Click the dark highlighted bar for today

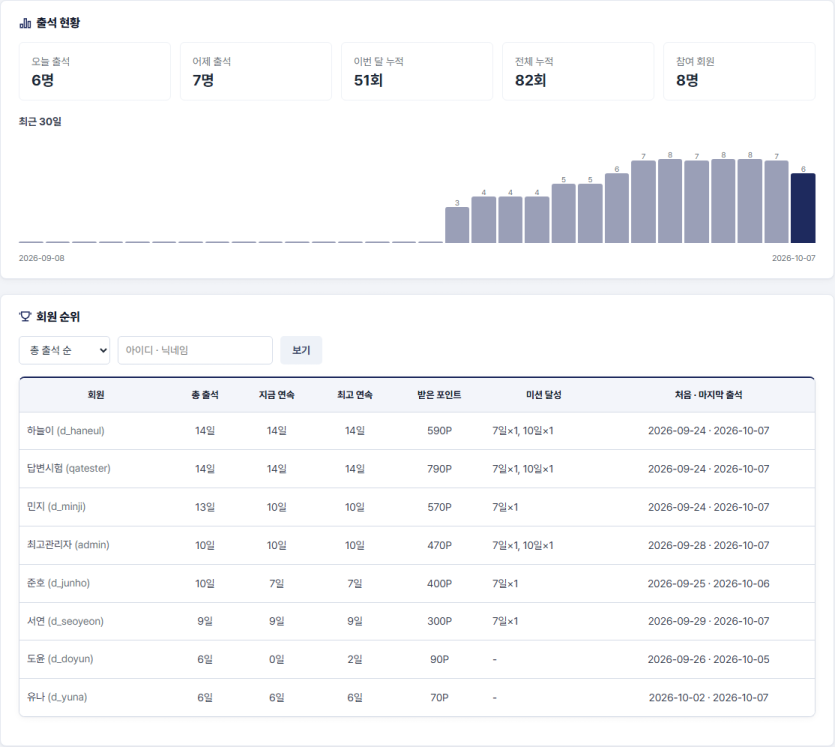point(803,208)
